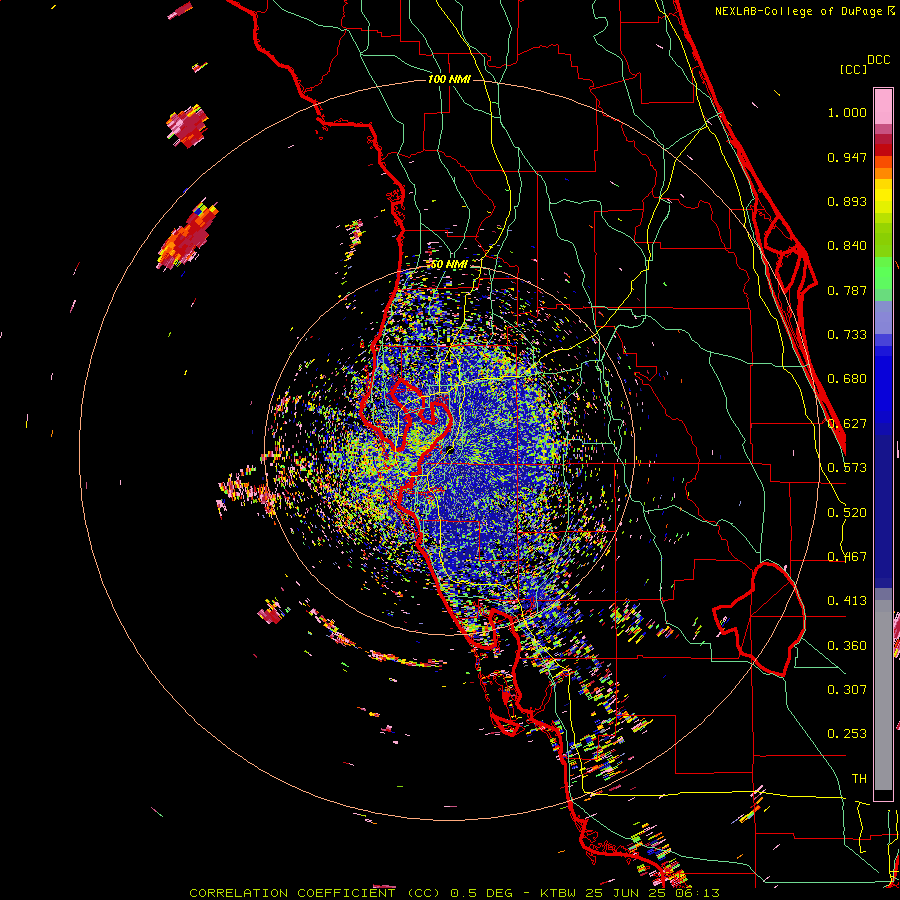The height and width of the screenshot is (900, 900).
Task: Click the 'TH' threshold label
Action: [859, 779]
